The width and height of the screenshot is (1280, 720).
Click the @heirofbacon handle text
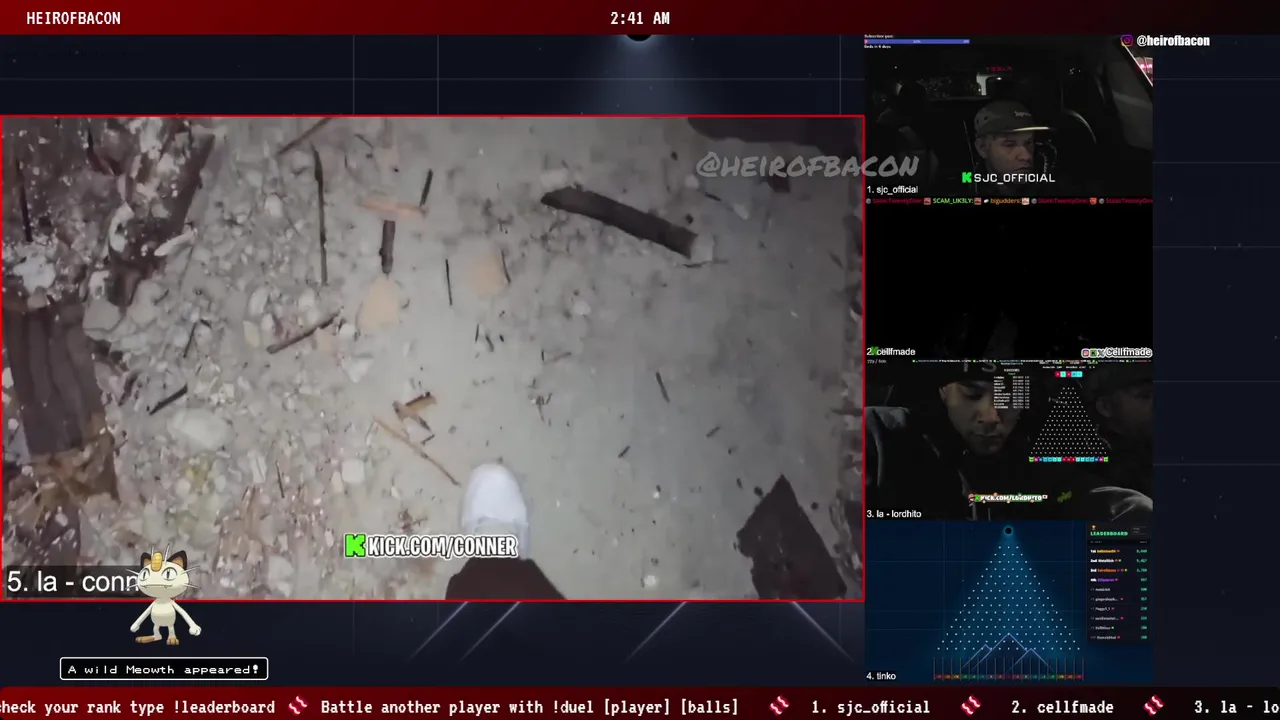coord(1173,41)
